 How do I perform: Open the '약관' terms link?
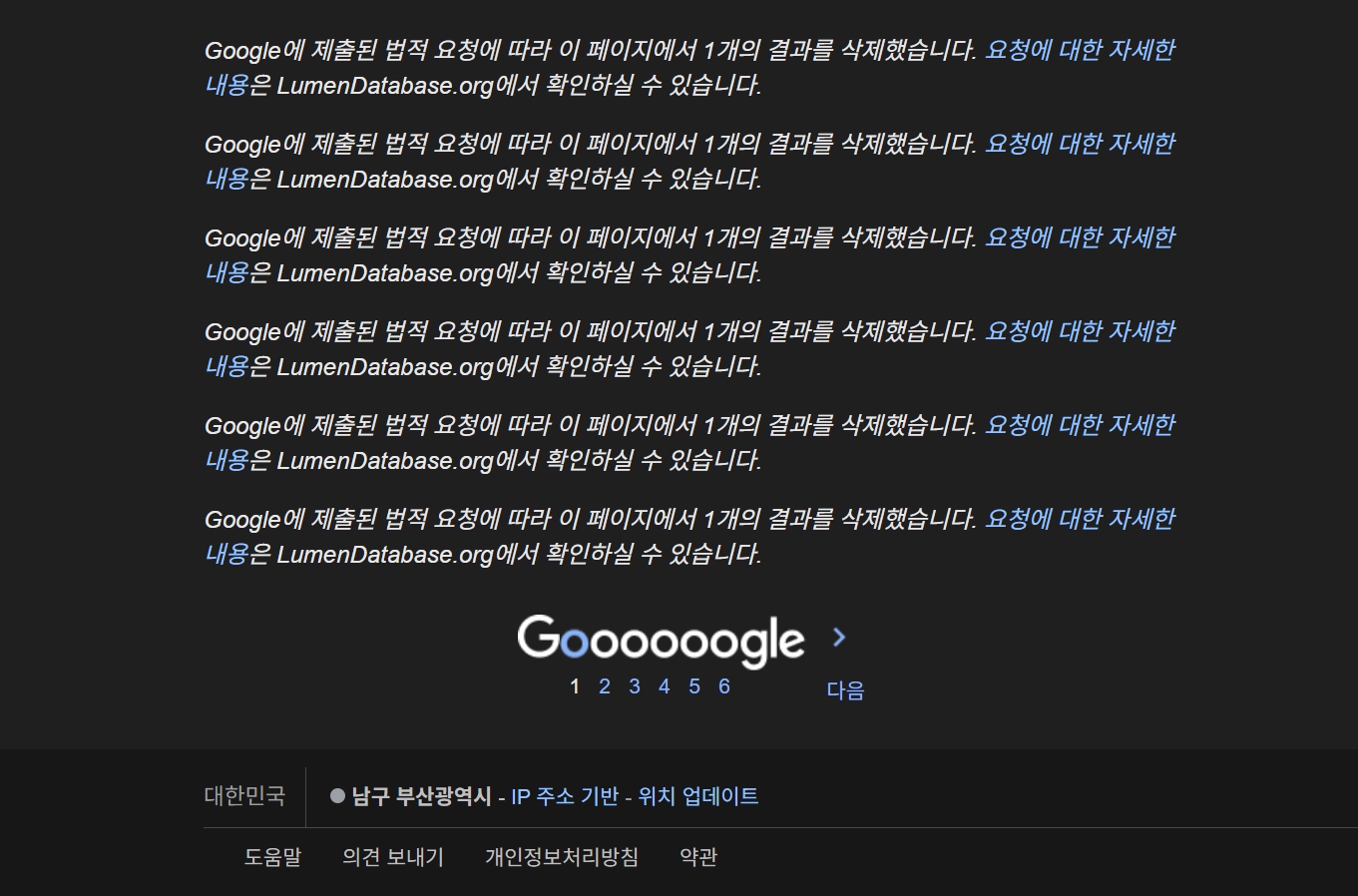point(698,857)
